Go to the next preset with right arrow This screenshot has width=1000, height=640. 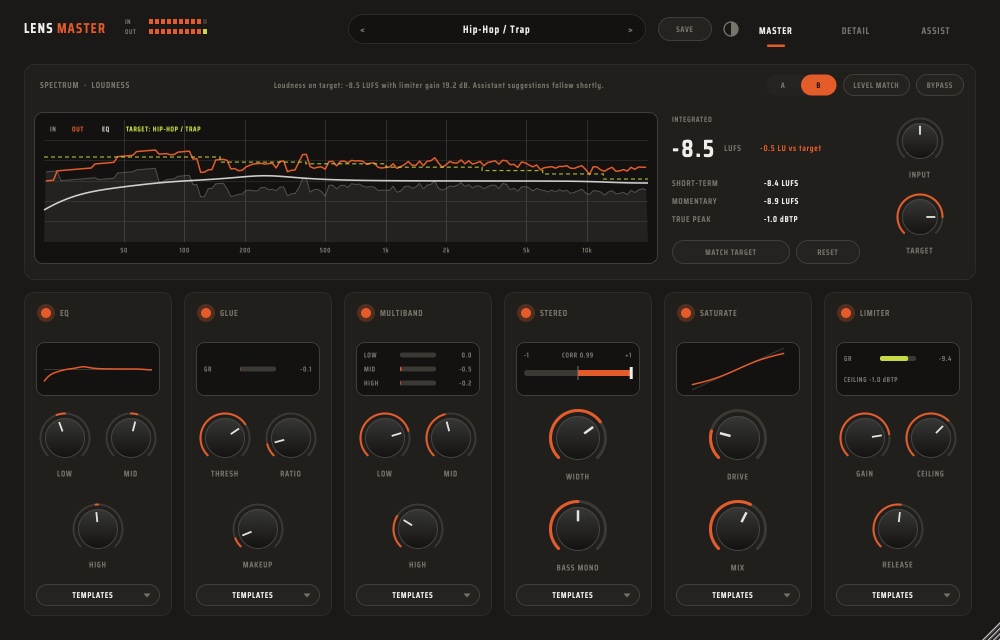(630, 30)
